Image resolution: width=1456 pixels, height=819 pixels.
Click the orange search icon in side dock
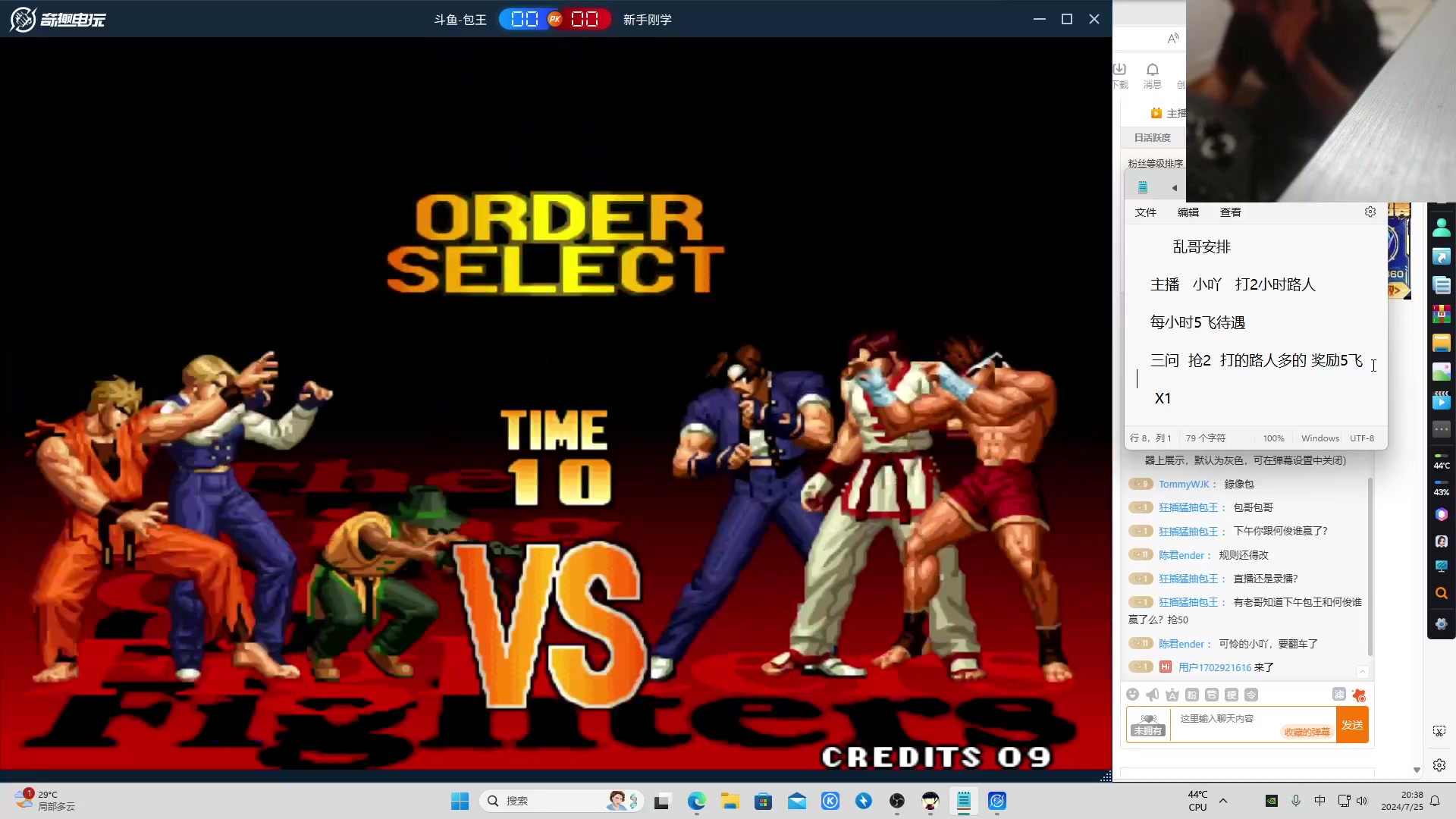1441,594
